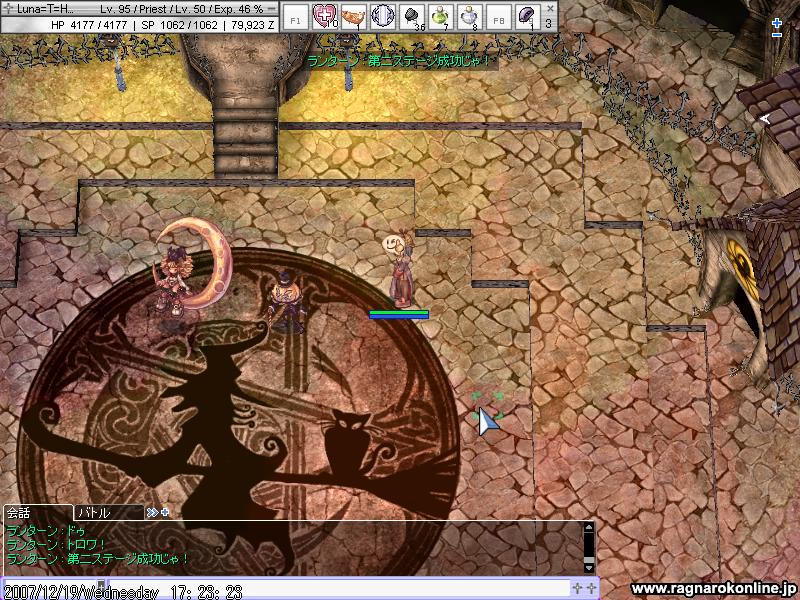Use the purple gemstone hotbar slot
Screen dimensions: 800x600
coord(528,16)
